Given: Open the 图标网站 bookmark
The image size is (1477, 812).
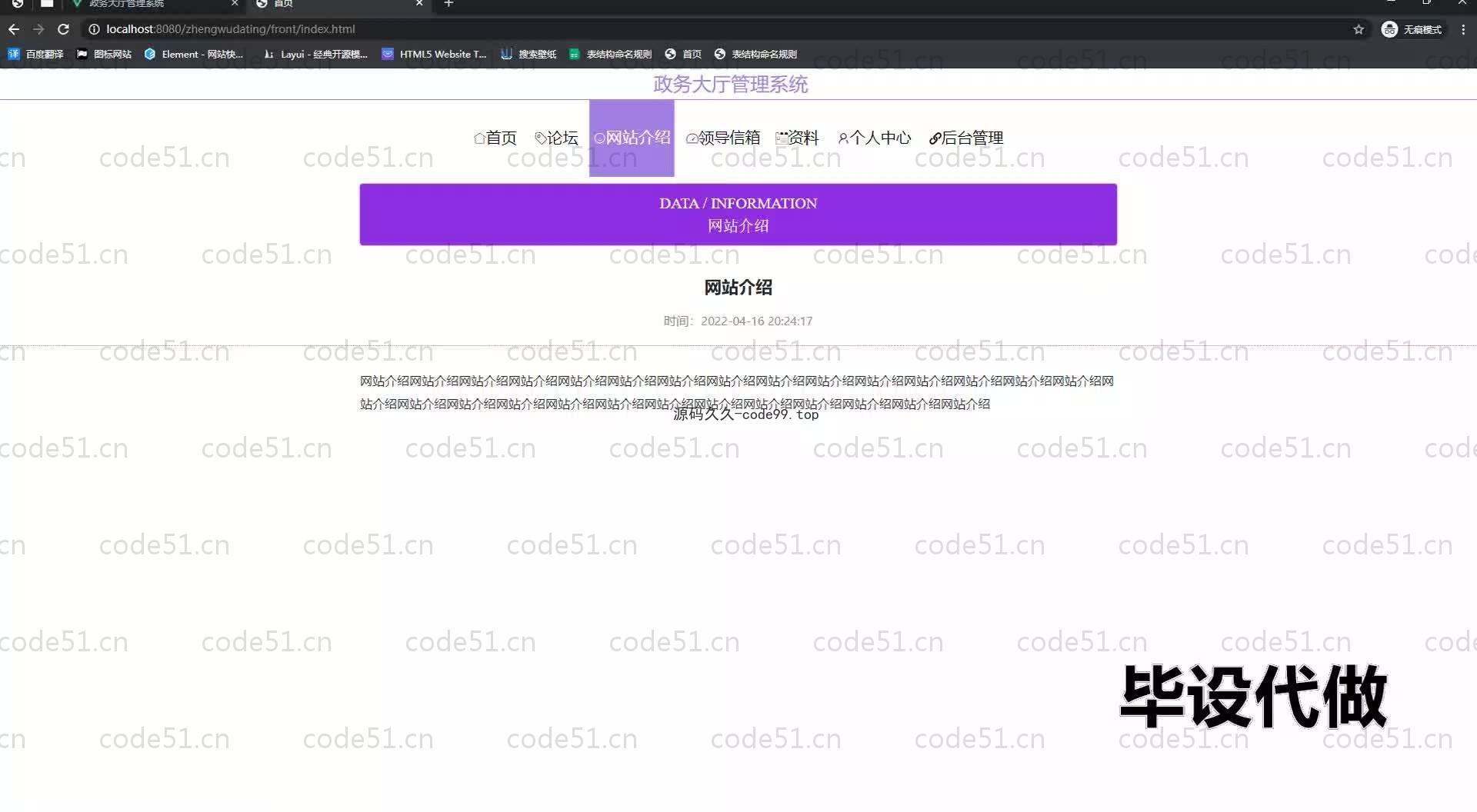Looking at the screenshot, I should 104,54.
